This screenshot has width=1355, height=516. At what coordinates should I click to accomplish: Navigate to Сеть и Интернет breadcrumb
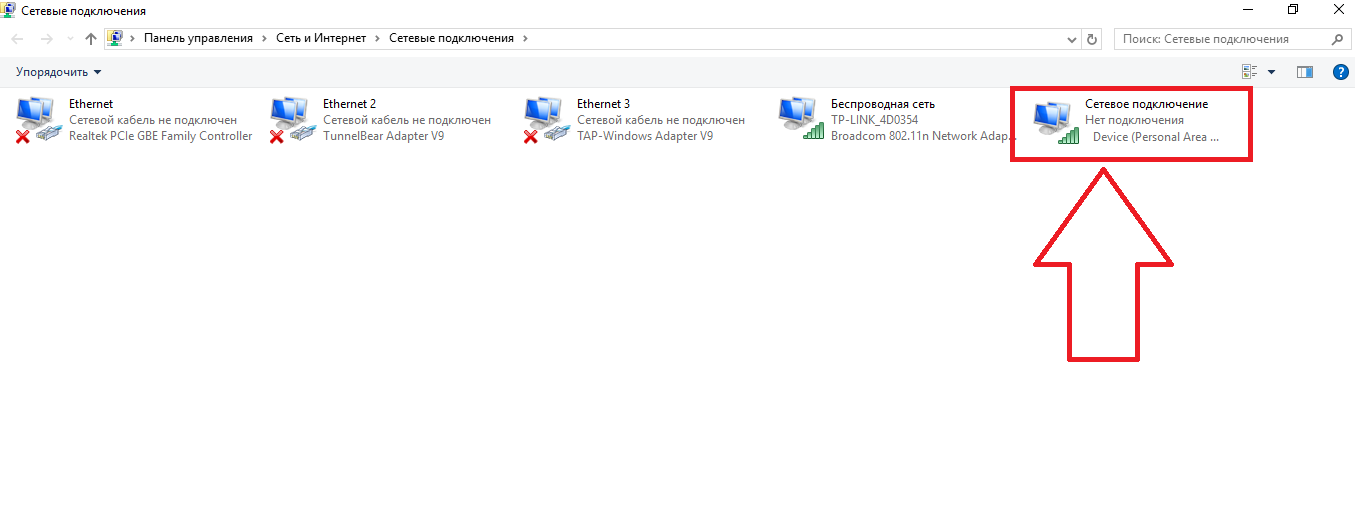pyautogui.click(x=320, y=38)
